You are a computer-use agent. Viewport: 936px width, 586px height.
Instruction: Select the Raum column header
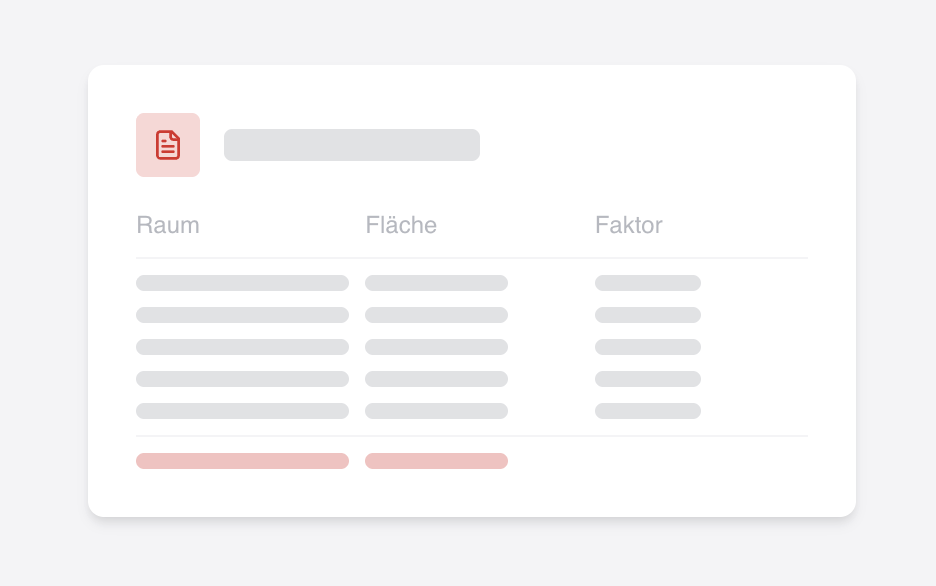coord(168,225)
